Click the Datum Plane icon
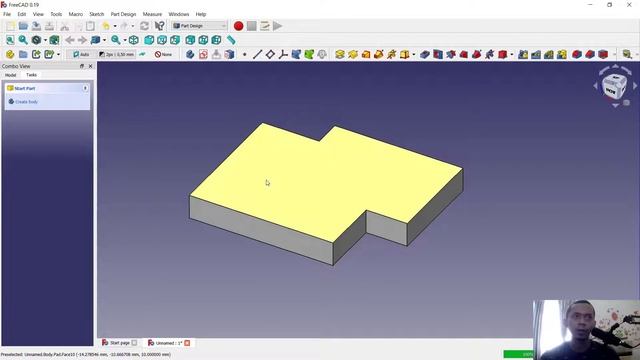 click(270, 54)
